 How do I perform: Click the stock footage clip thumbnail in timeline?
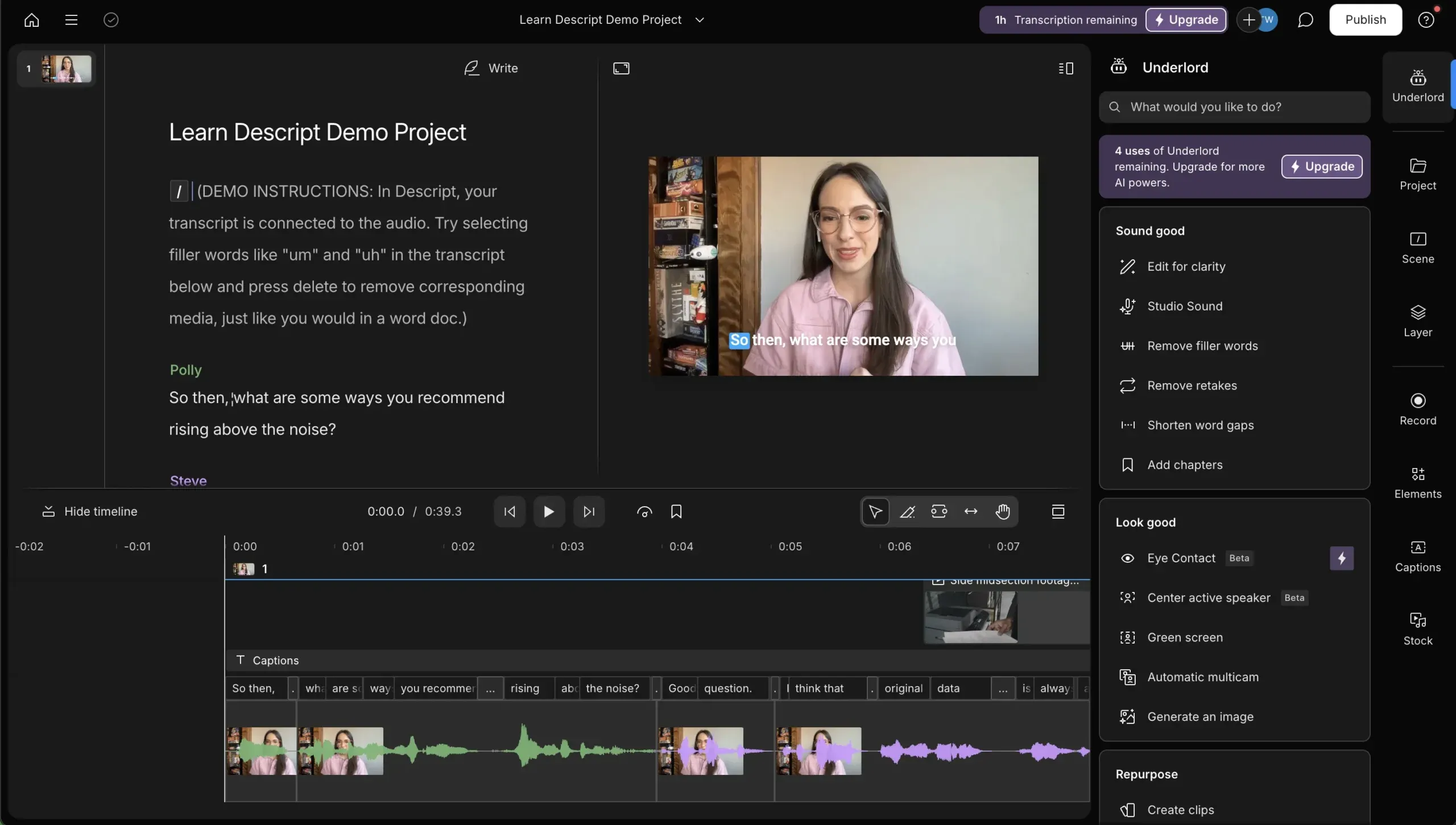(971, 617)
